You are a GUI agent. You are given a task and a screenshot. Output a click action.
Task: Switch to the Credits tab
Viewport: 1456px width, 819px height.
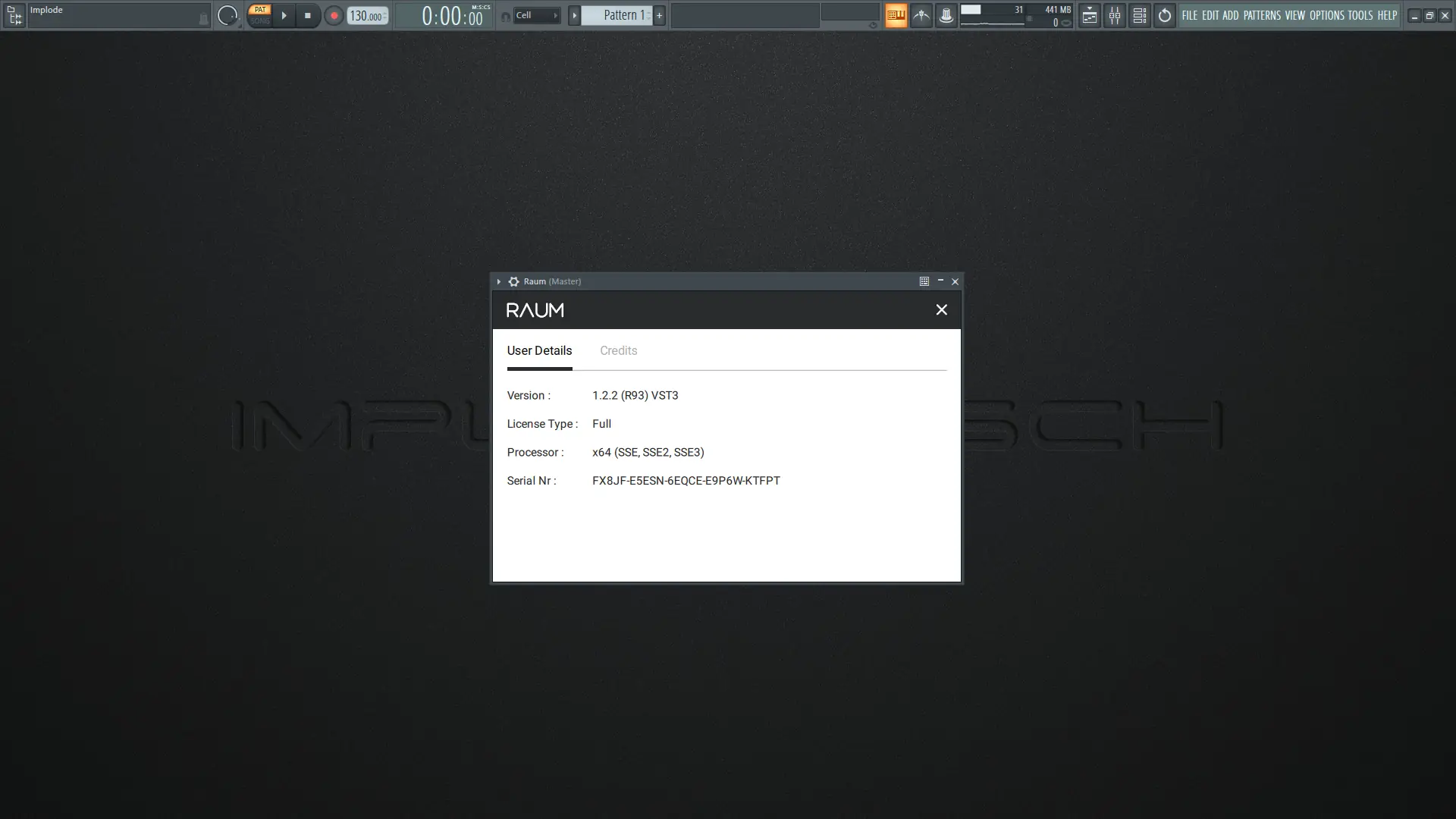click(x=618, y=350)
